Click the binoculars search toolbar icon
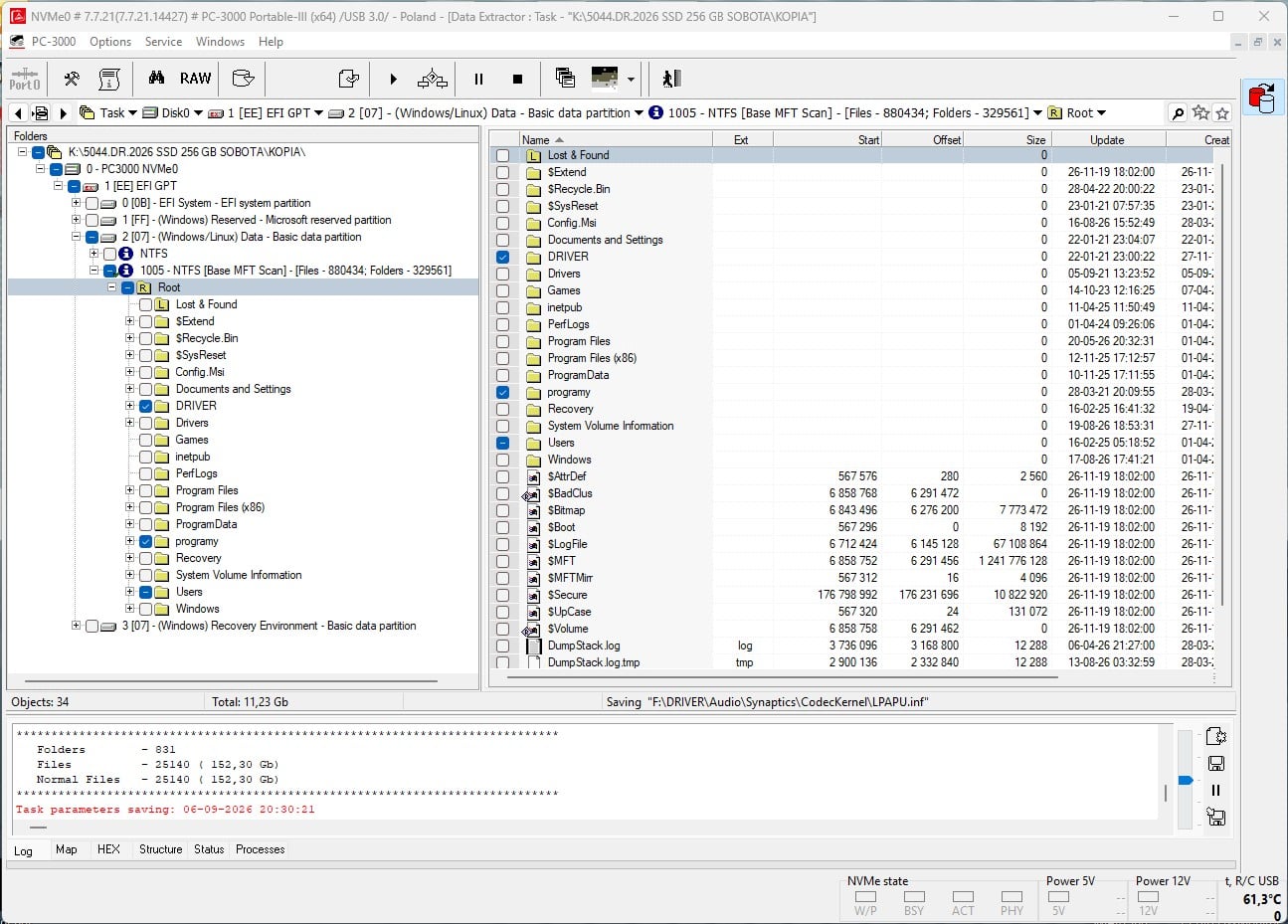The width and height of the screenshot is (1288, 924). click(156, 79)
